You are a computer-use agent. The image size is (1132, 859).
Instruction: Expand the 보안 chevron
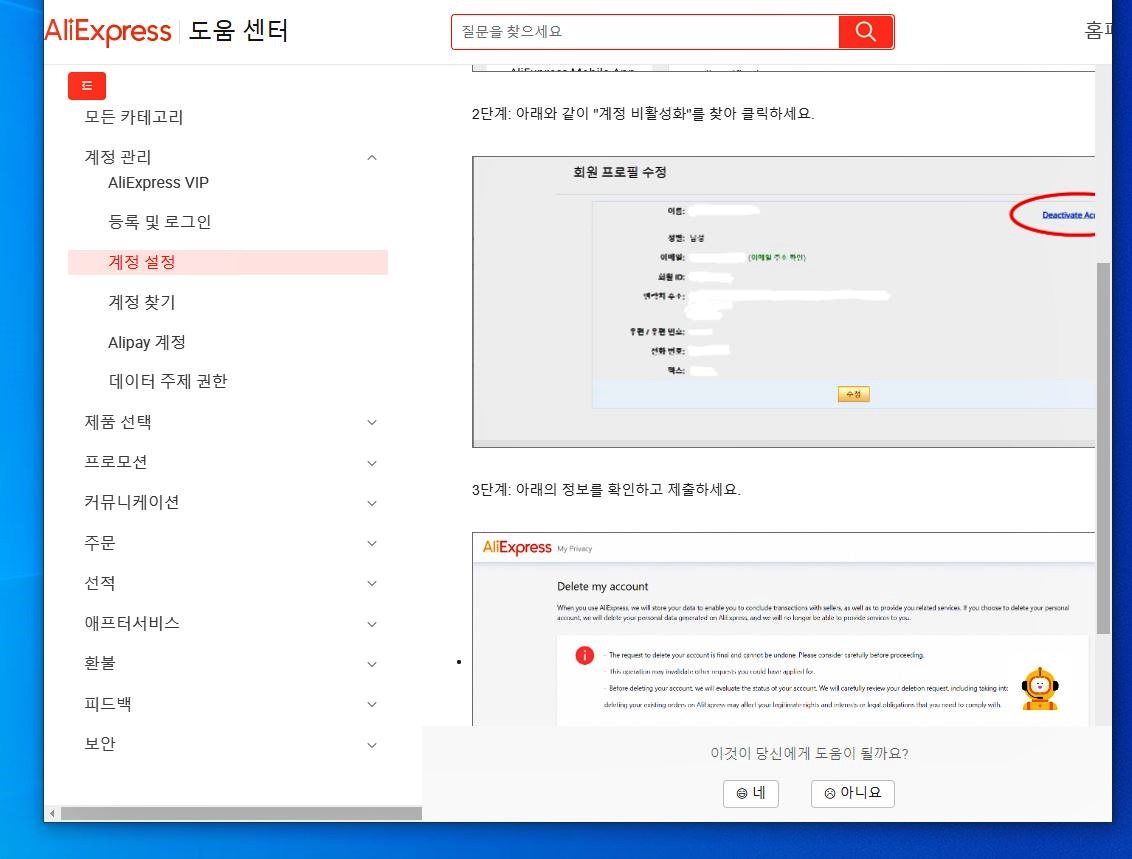click(372, 745)
